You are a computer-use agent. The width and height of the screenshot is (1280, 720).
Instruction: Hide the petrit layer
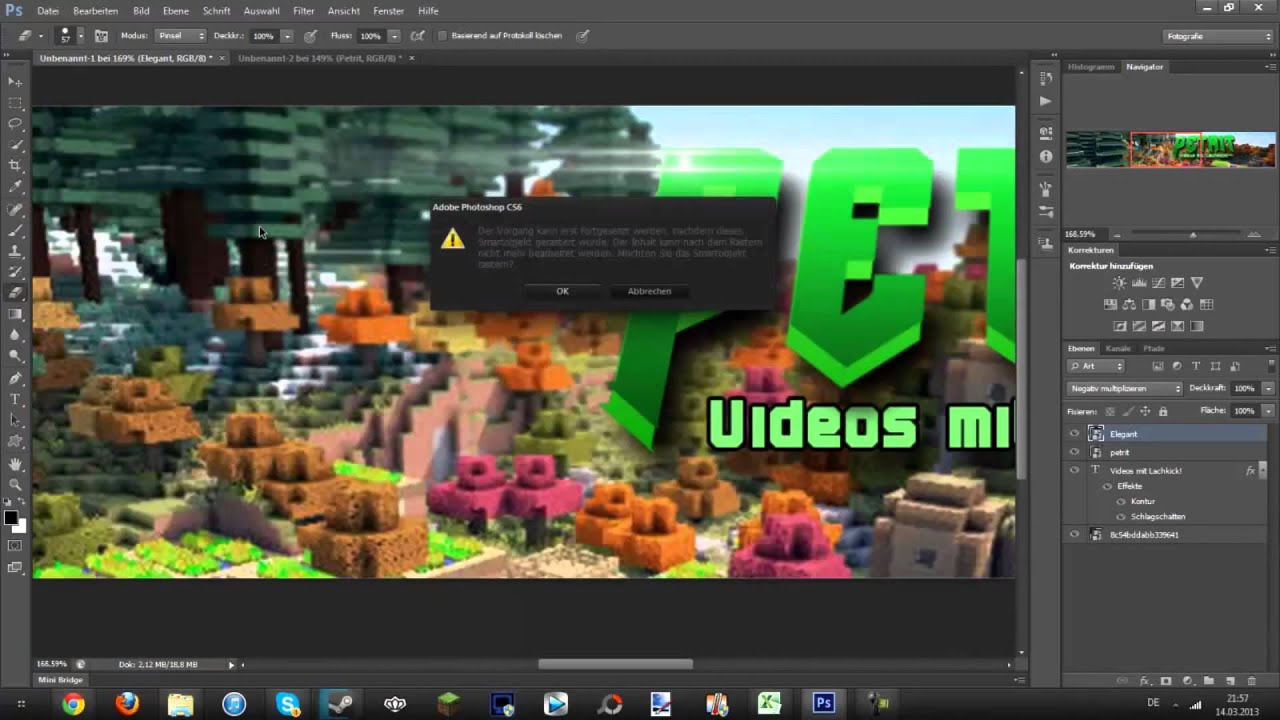pos(1075,452)
